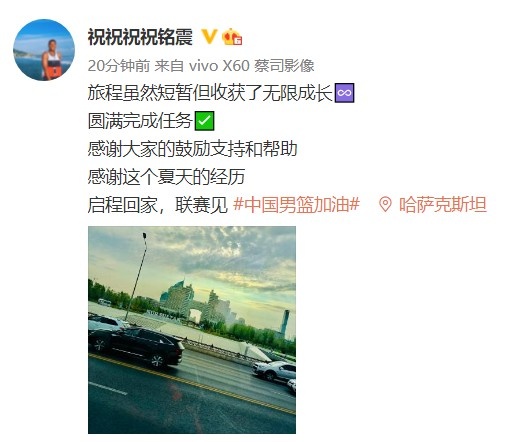Open the 哈萨克斯坦 location link

click(443, 204)
